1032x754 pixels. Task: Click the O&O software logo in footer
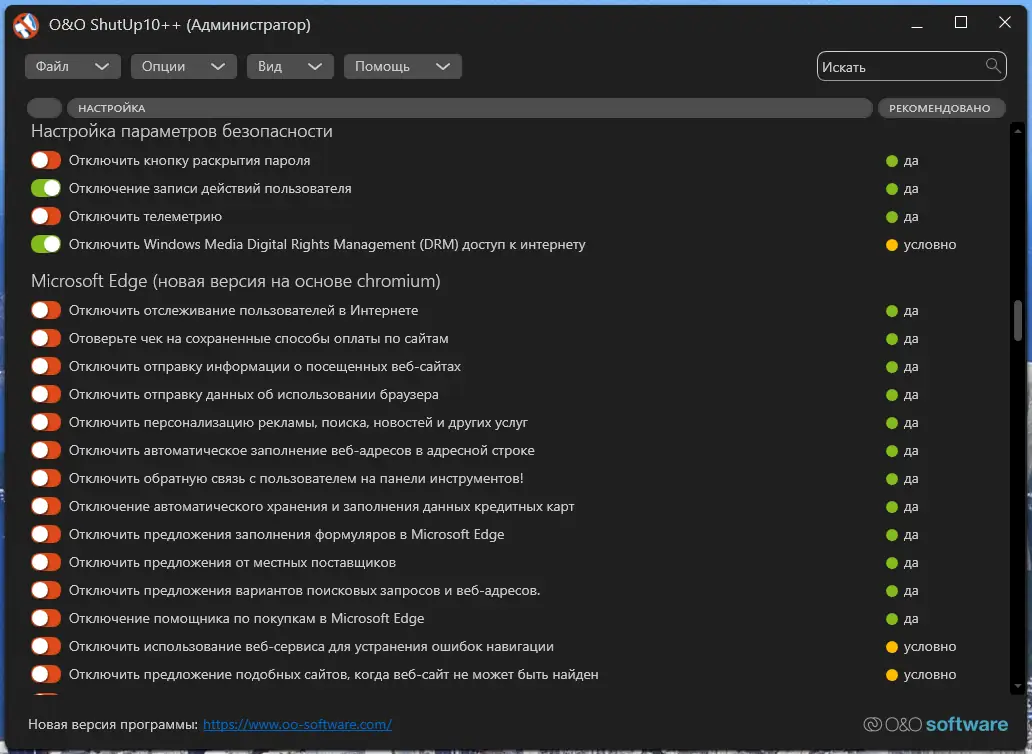(x=935, y=724)
